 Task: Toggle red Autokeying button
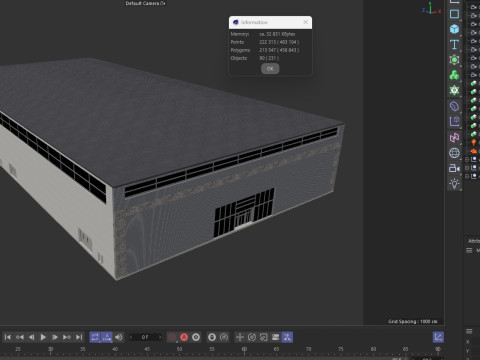(x=184, y=337)
